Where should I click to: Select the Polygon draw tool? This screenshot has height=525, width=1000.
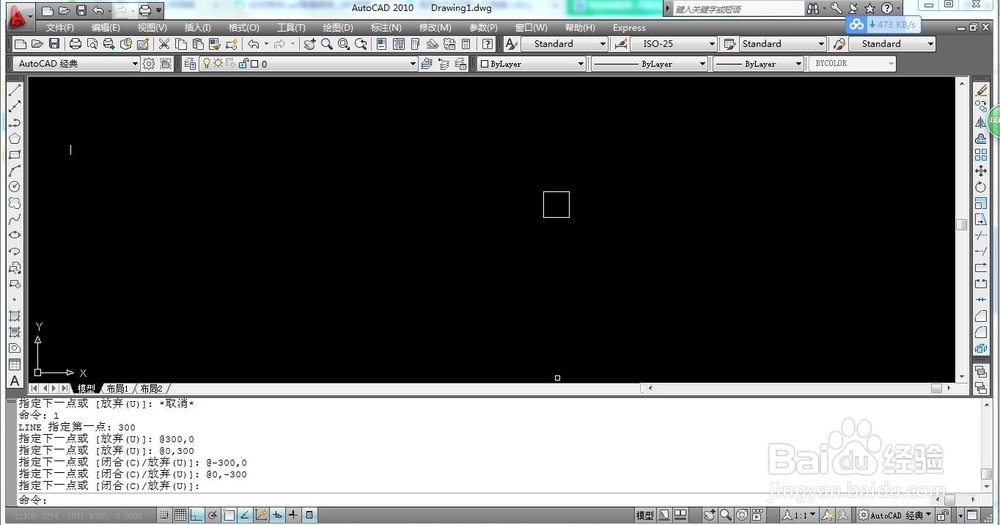tap(15, 138)
